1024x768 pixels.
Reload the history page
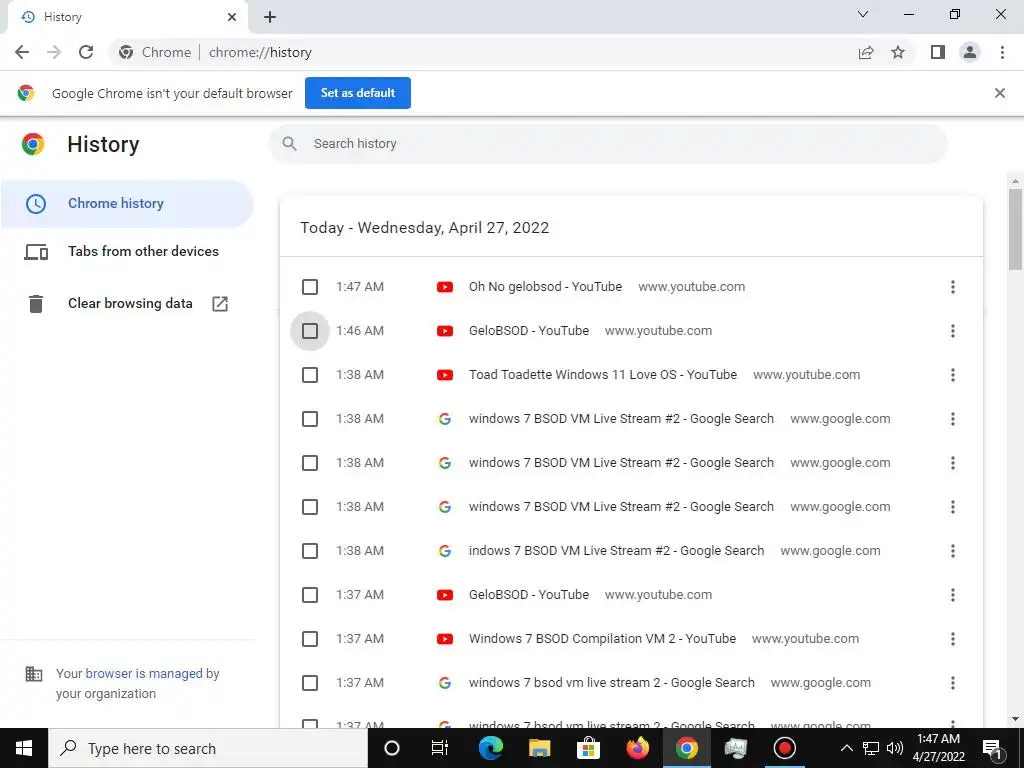[x=86, y=52]
